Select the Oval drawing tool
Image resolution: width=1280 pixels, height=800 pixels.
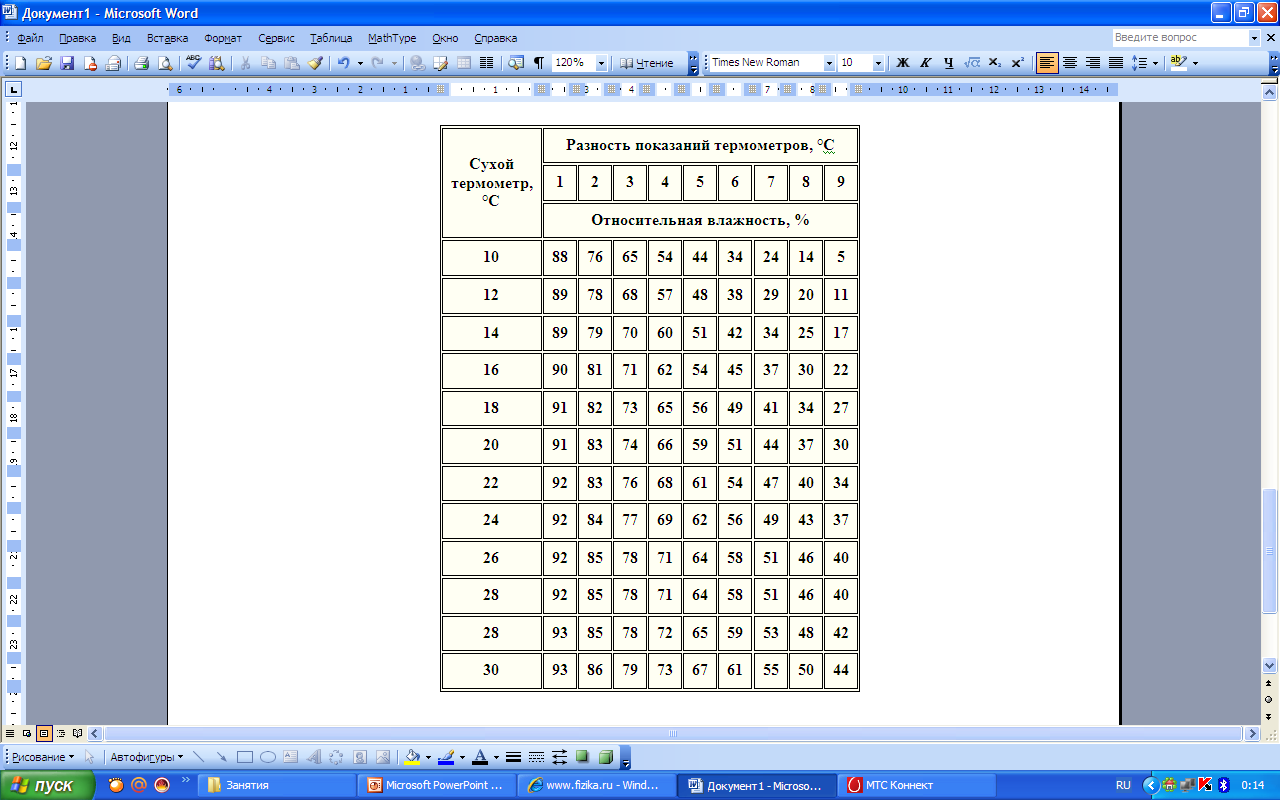click(x=267, y=757)
